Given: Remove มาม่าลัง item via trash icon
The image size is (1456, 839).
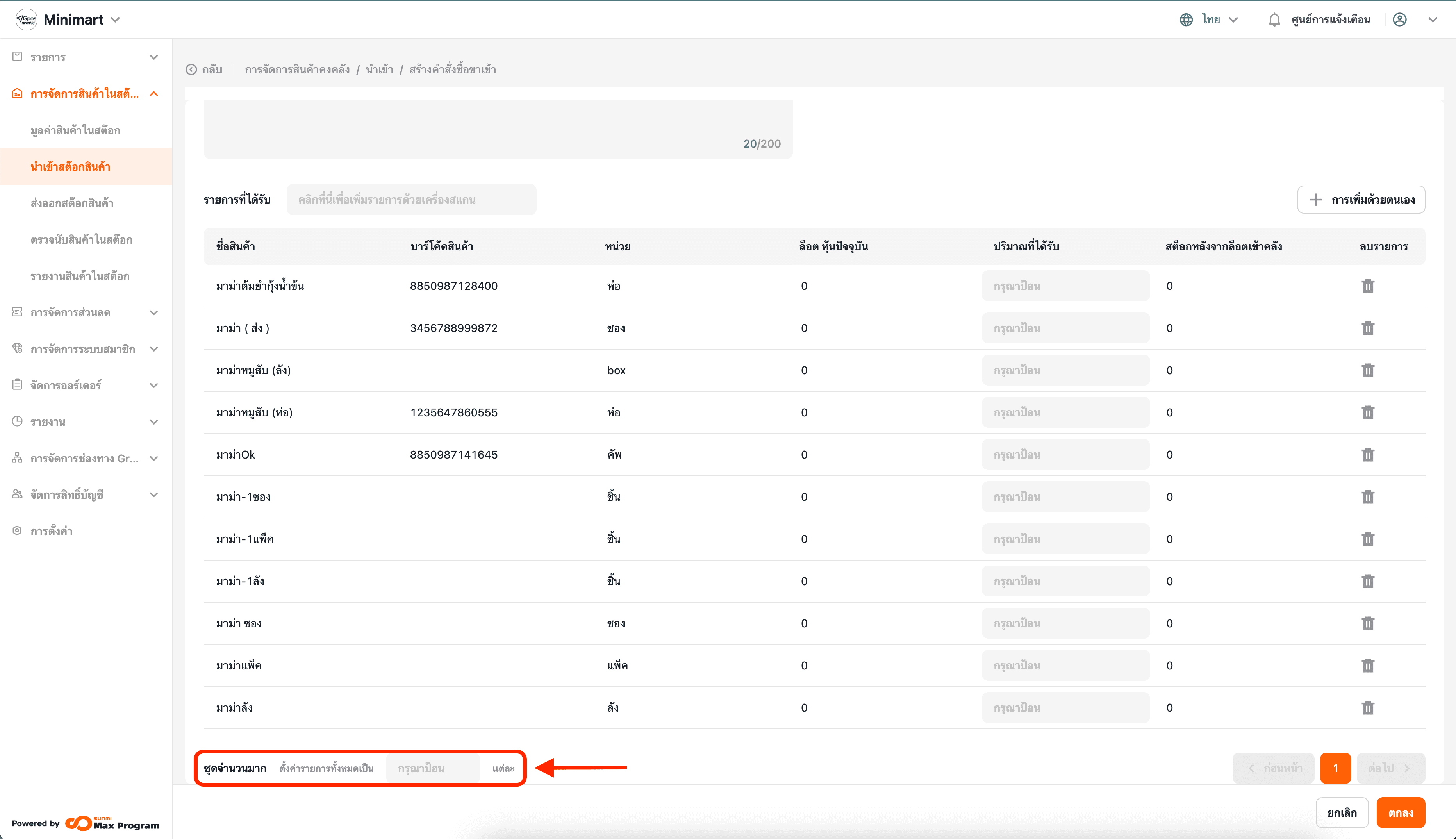Looking at the screenshot, I should pyautogui.click(x=1367, y=708).
